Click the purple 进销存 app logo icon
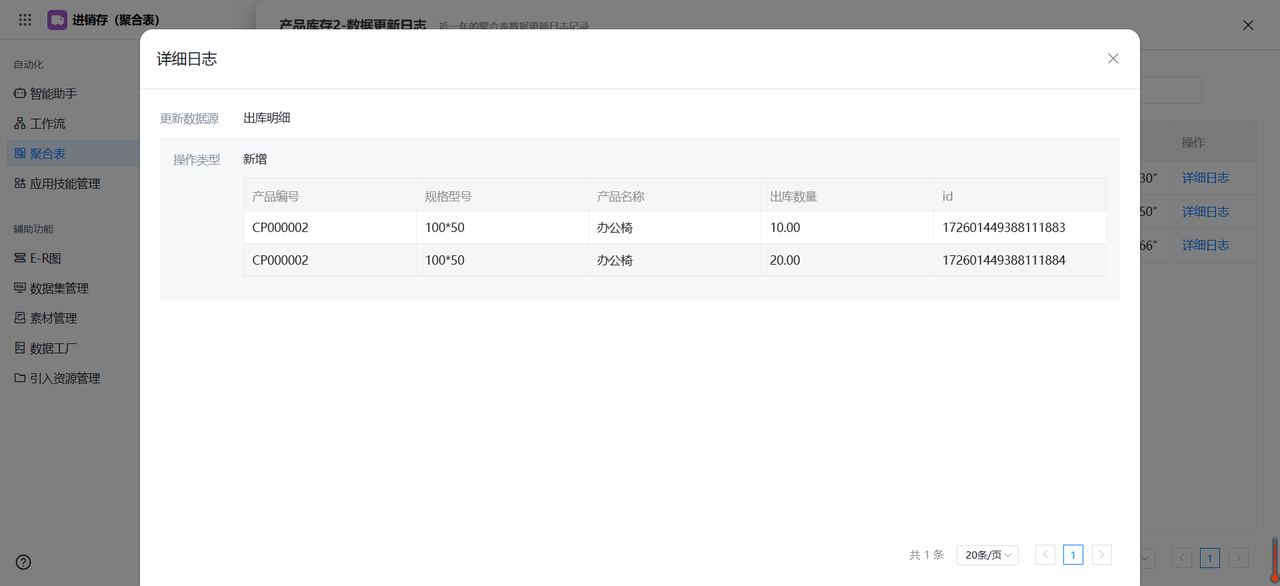 (x=57, y=20)
